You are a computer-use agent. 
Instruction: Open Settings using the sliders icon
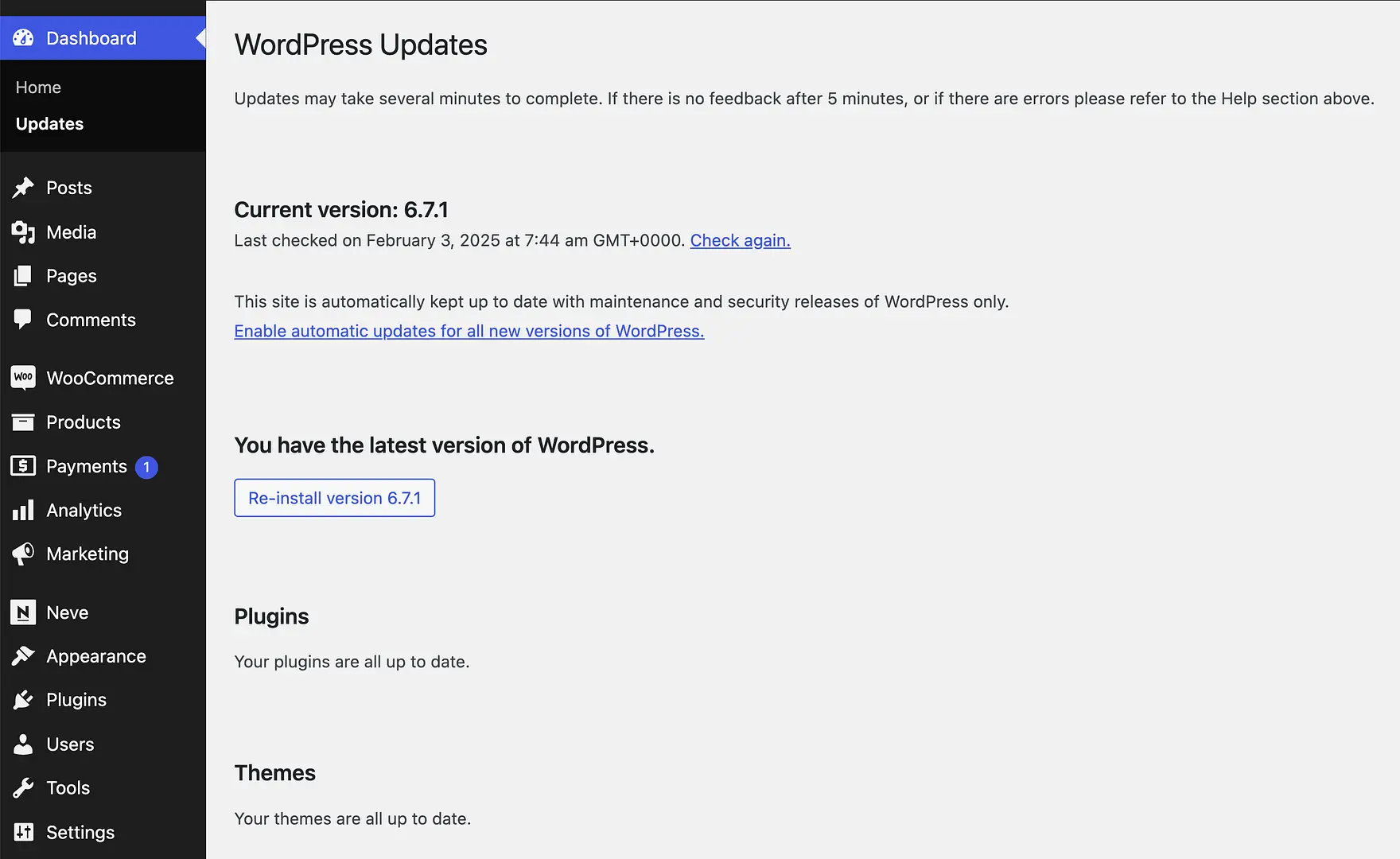click(x=23, y=832)
